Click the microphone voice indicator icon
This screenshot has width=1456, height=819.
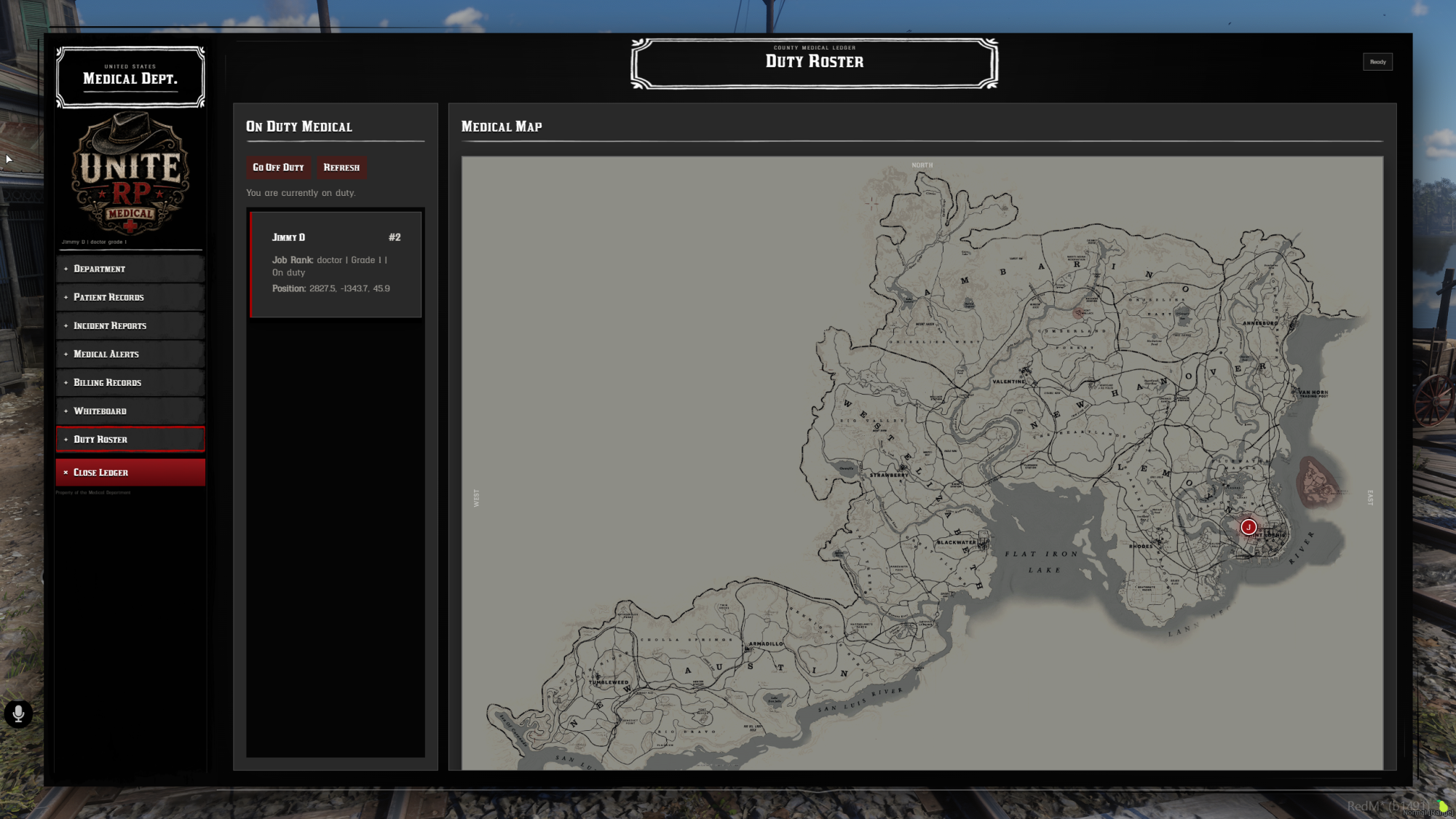coord(18,714)
